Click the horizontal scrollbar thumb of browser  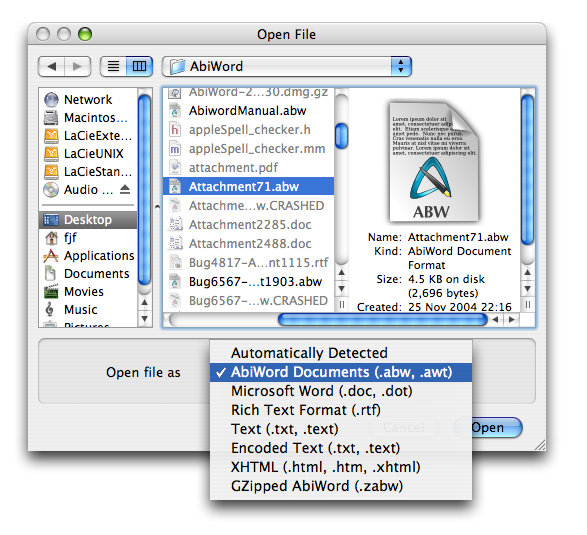pyautogui.click(x=383, y=319)
